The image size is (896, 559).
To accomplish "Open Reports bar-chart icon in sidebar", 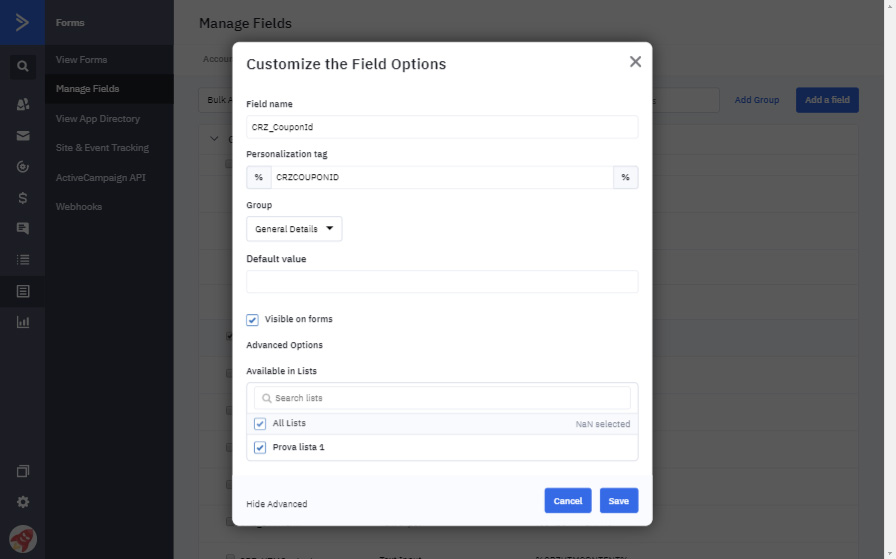I will 22,322.
